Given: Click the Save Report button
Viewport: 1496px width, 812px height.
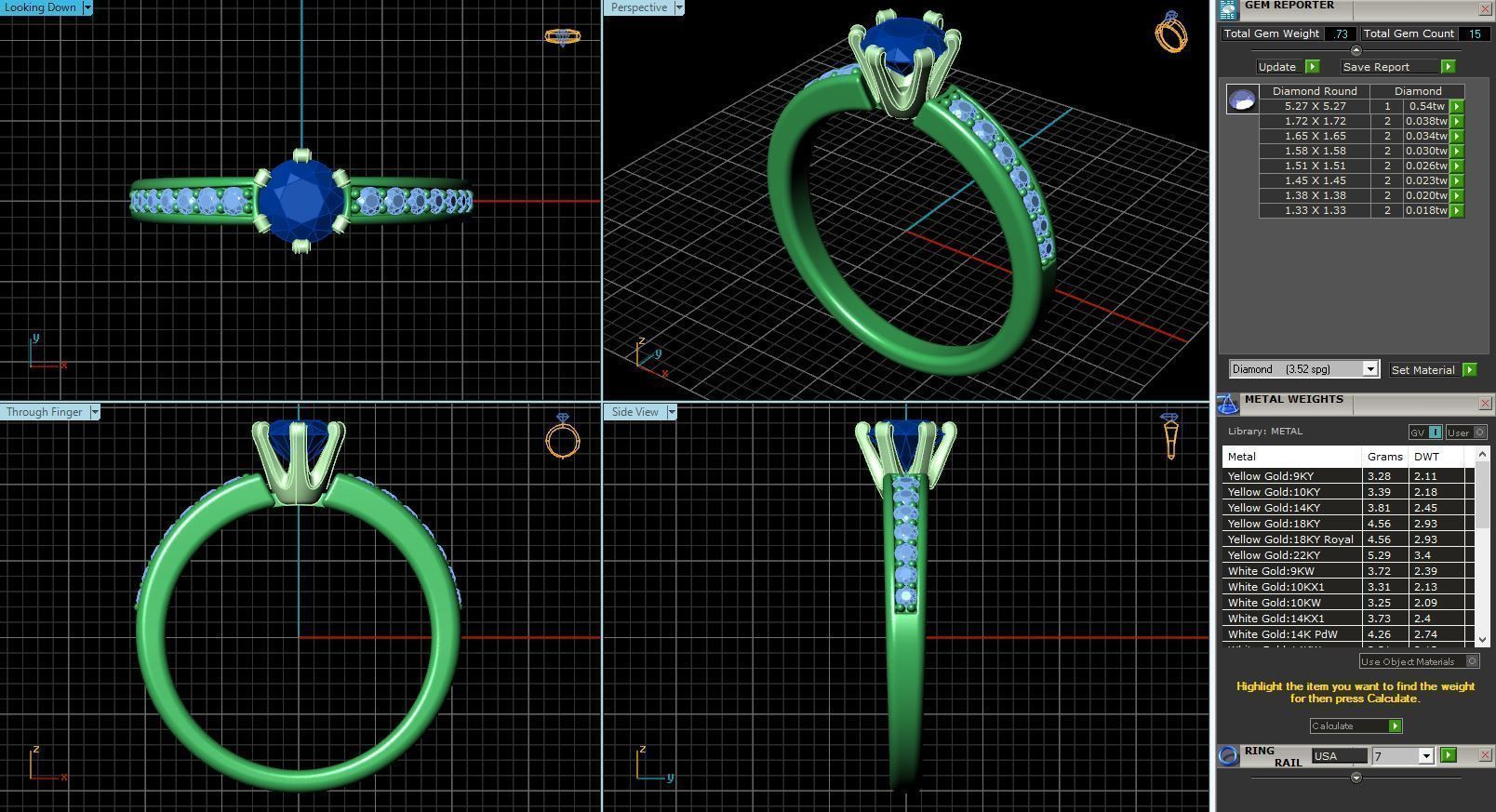Looking at the screenshot, I should (x=1390, y=67).
